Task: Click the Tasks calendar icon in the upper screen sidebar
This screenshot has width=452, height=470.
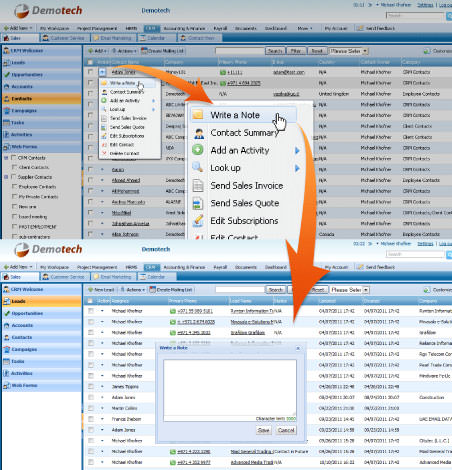Action: [6, 123]
